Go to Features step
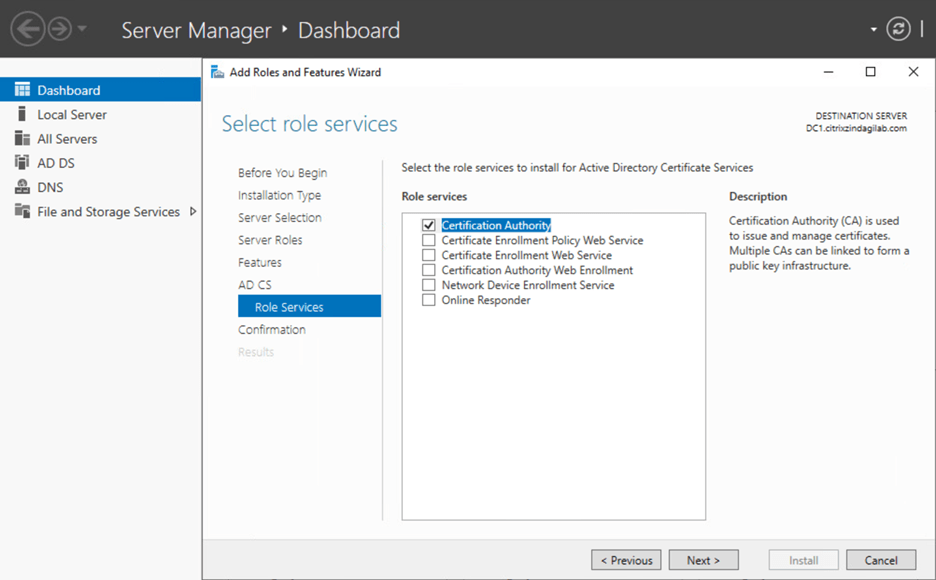 tap(260, 263)
